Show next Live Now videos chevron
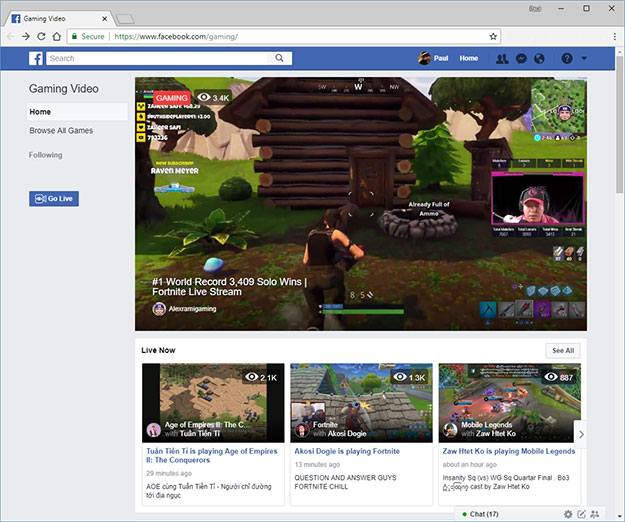Viewport: 625px width, 522px height. 581,434
